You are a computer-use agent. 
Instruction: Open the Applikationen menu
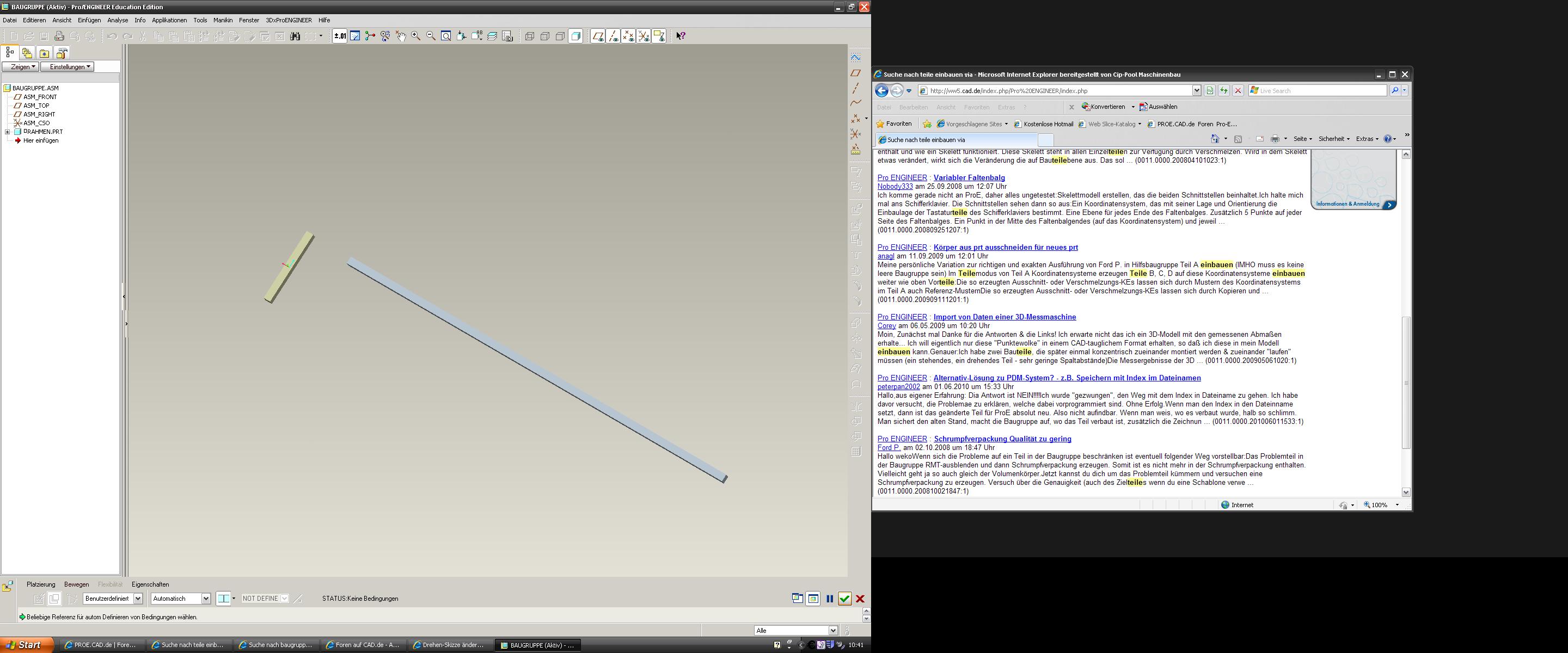(169, 20)
